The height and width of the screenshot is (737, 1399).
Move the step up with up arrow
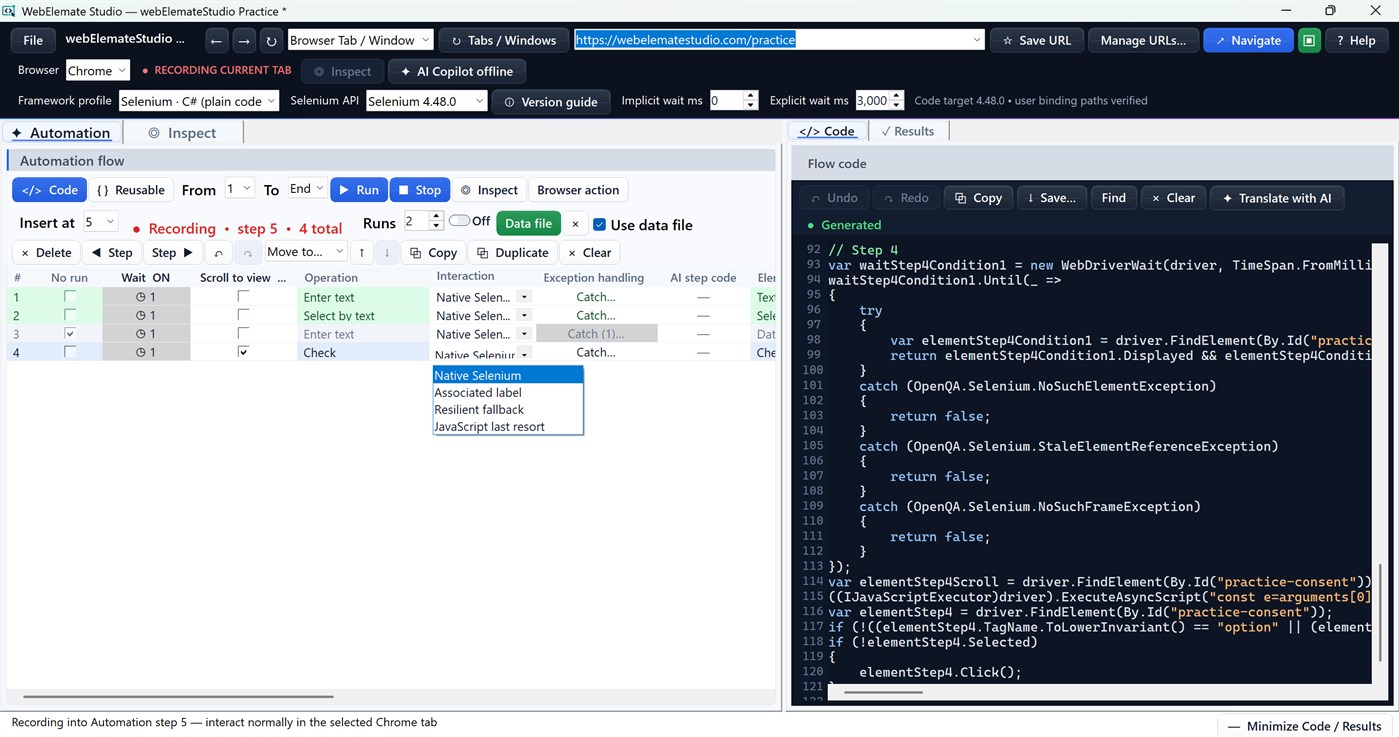click(362, 252)
